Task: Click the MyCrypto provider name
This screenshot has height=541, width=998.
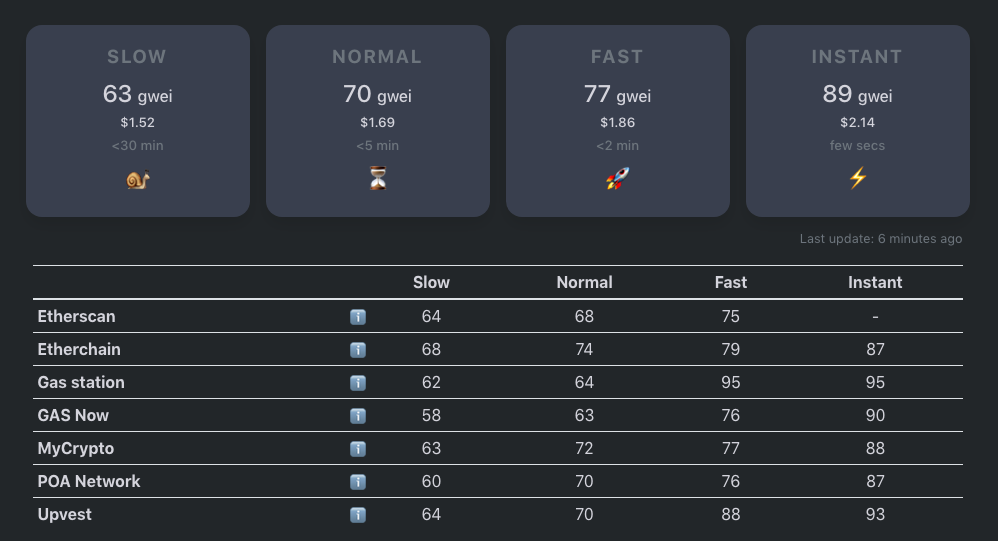Action: click(76, 449)
